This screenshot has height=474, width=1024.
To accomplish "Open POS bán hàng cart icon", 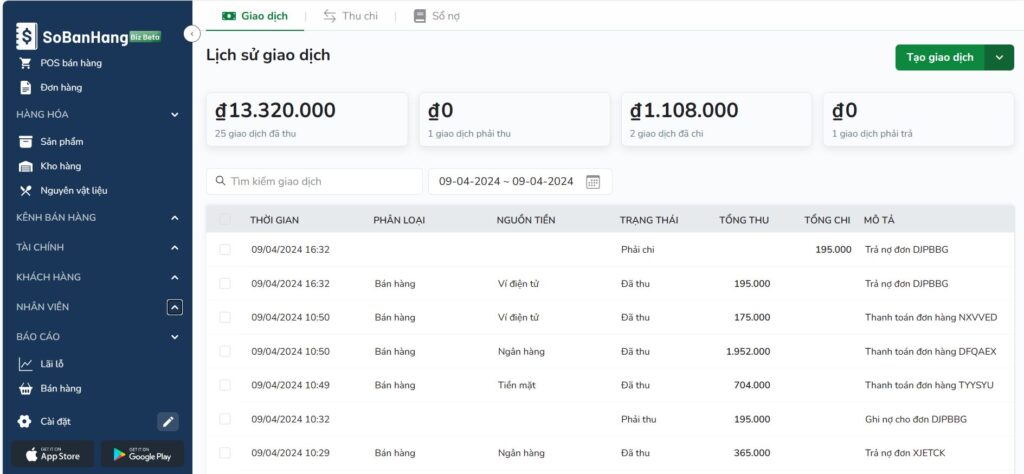I will coord(25,63).
